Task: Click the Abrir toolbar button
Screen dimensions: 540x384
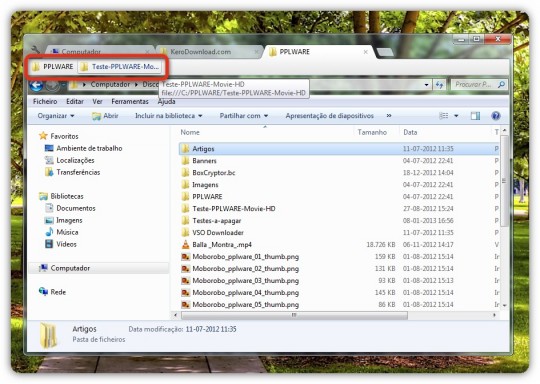Action: pyautogui.click(x=105, y=116)
